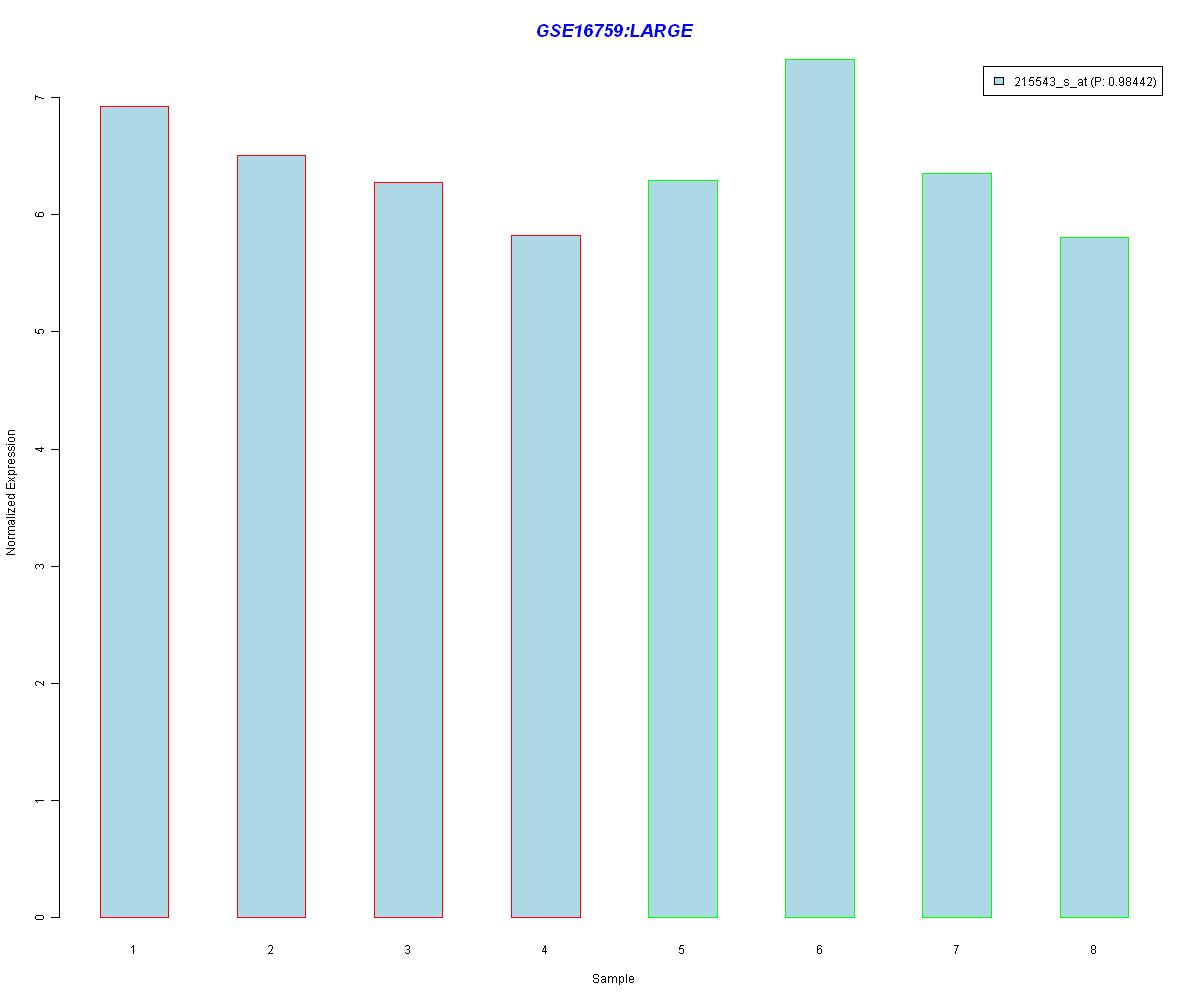
Task: Click y-axis tick value 6 on vertical axis
Action: pos(39,214)
